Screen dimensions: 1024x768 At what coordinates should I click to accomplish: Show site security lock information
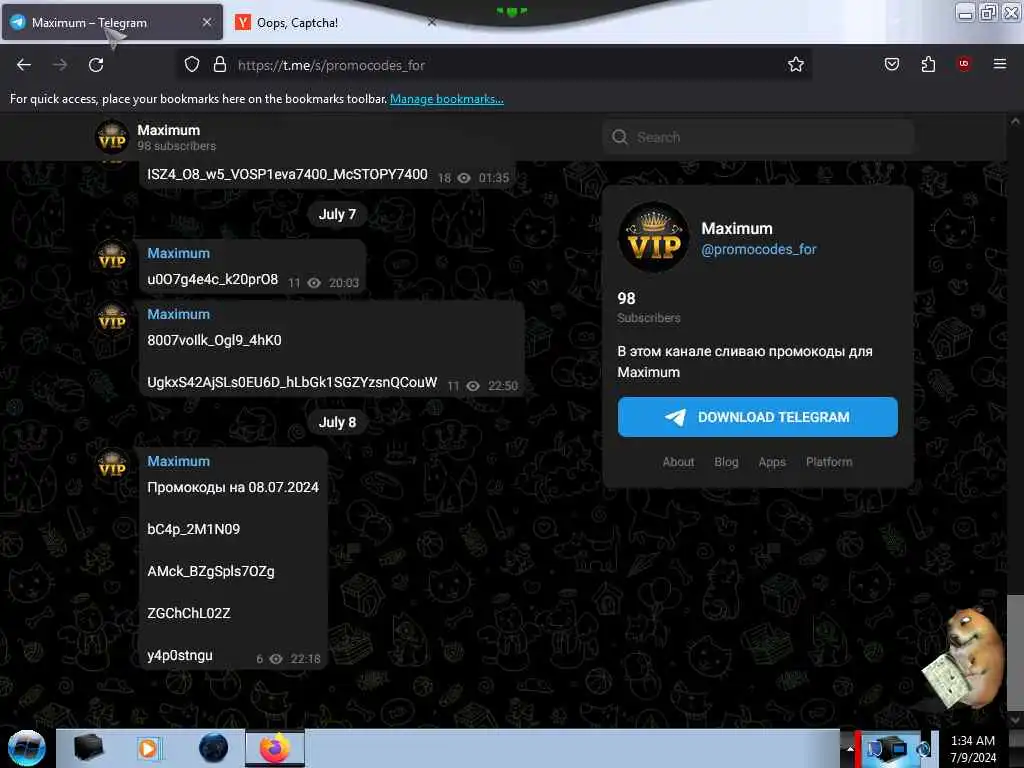(219, 65)
